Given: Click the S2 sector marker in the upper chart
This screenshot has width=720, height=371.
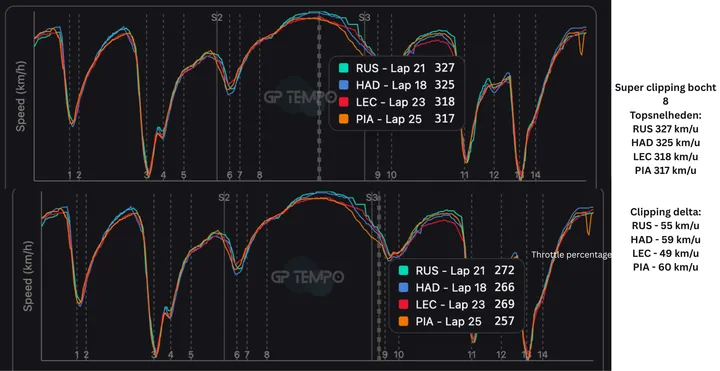Looking at the screenshot, I should click(x=217, y=17).
